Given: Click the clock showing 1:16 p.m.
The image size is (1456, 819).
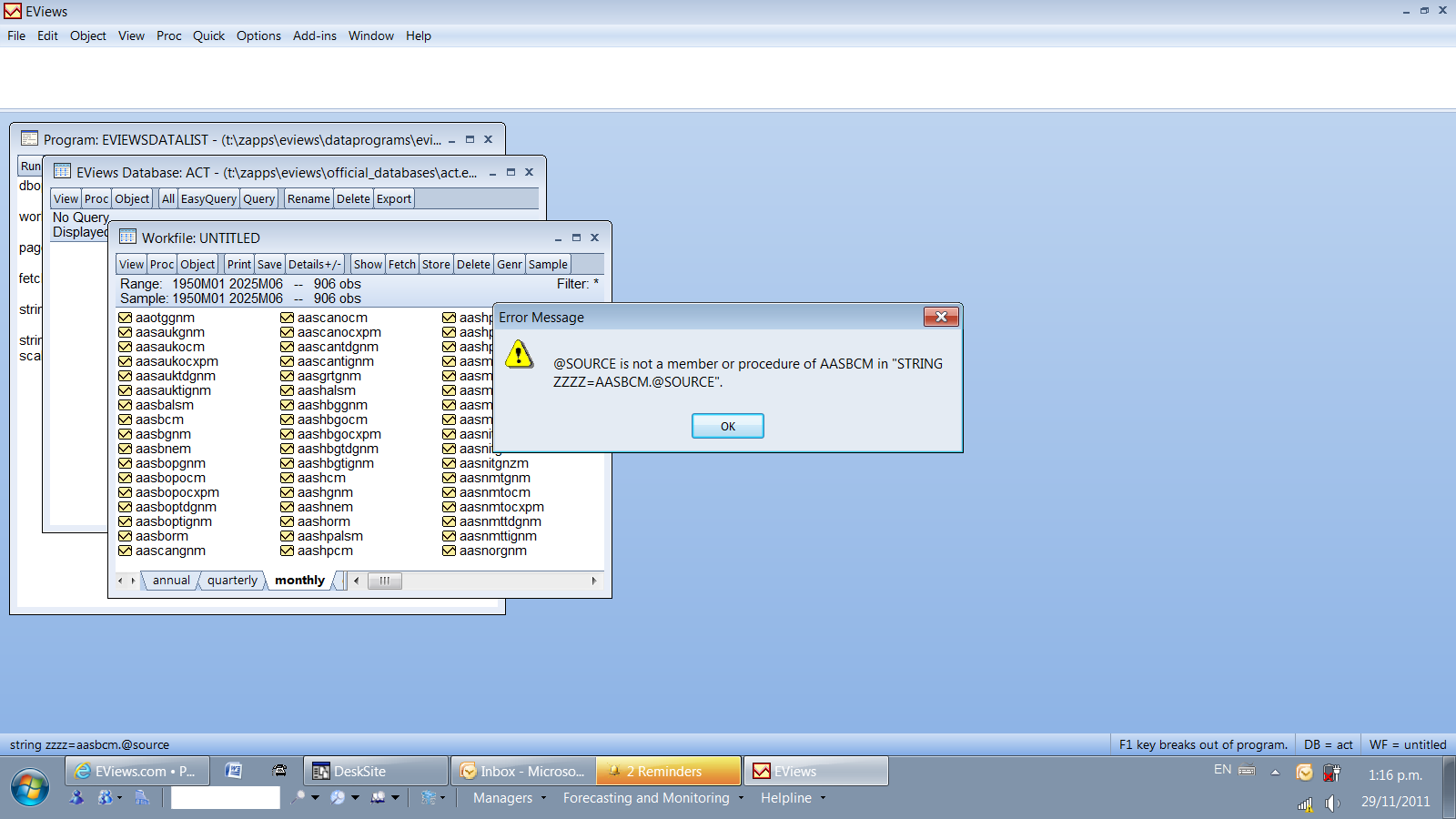Looking at the screenshot, I should (x=1395, y=775).
